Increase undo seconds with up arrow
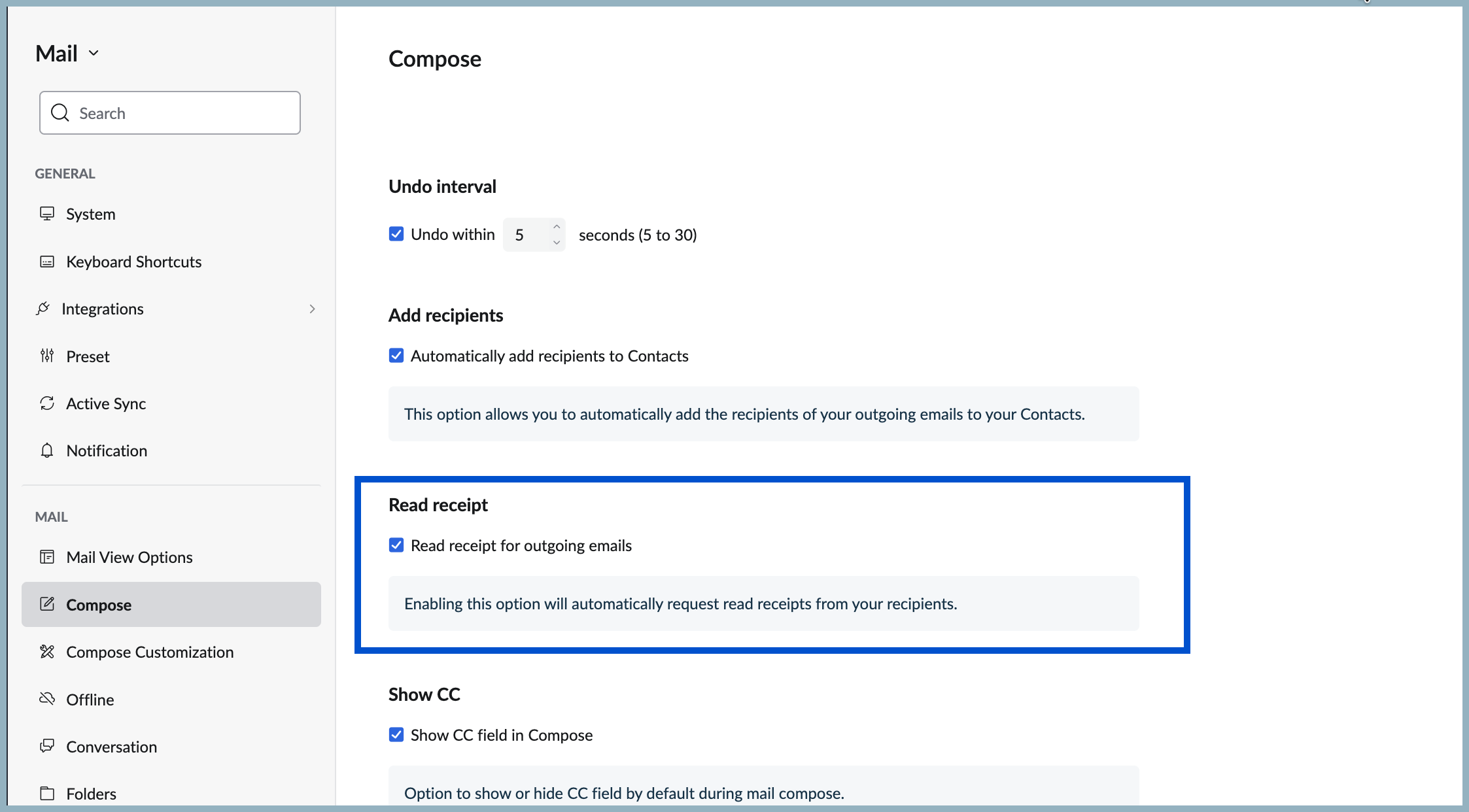The height and width of the screenshot is (812, 1469). [557, 226]
